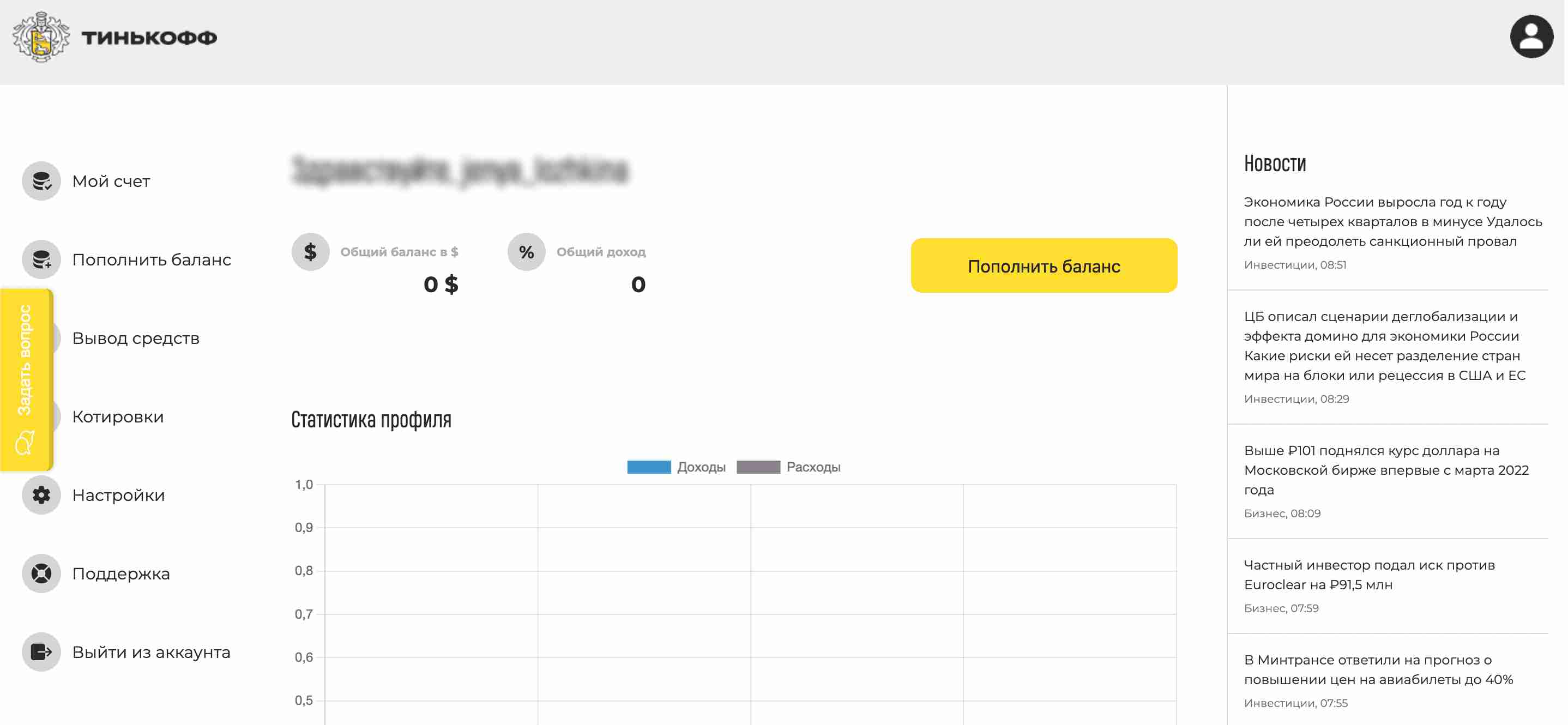Open the user profile avatar icon
This screenshot has width=1568, height=725.
click(x=1531, y=37)
